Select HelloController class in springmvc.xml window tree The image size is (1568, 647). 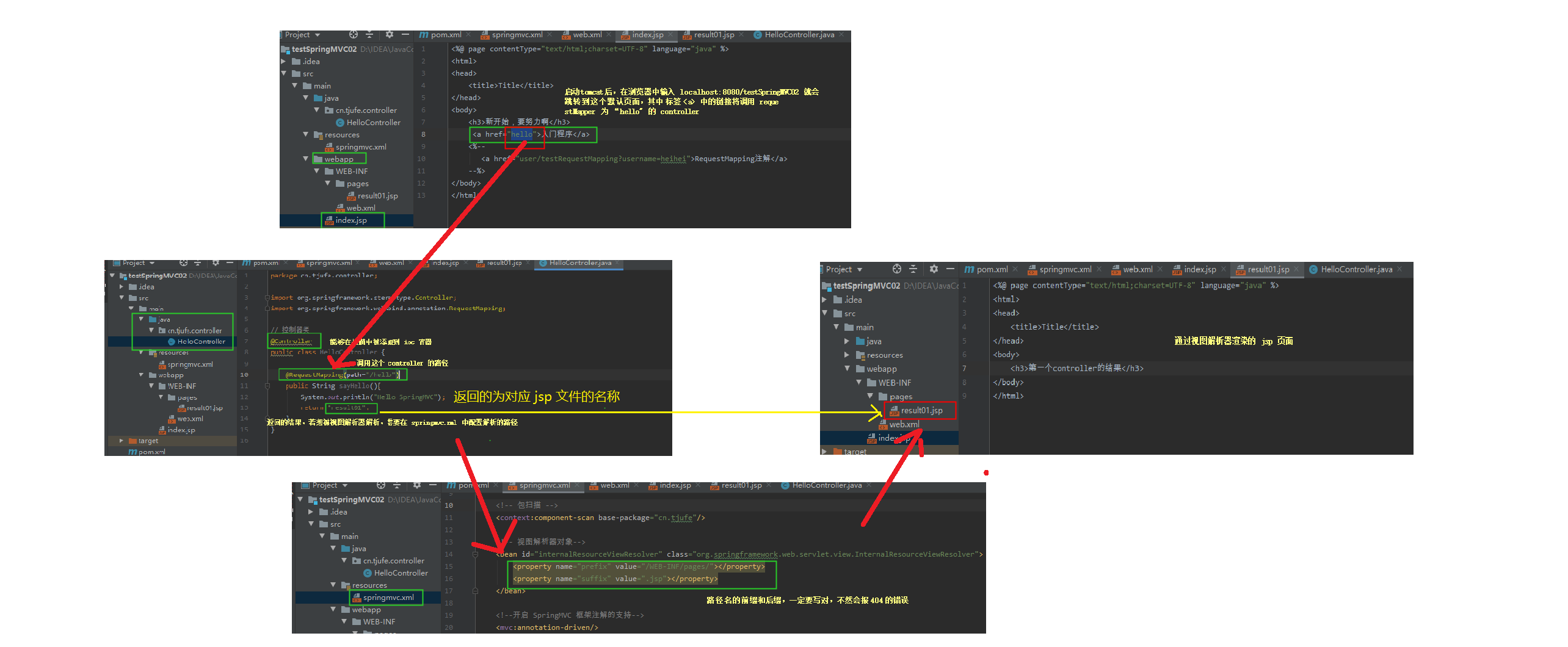pyautogui.click(x=396, y=573)
